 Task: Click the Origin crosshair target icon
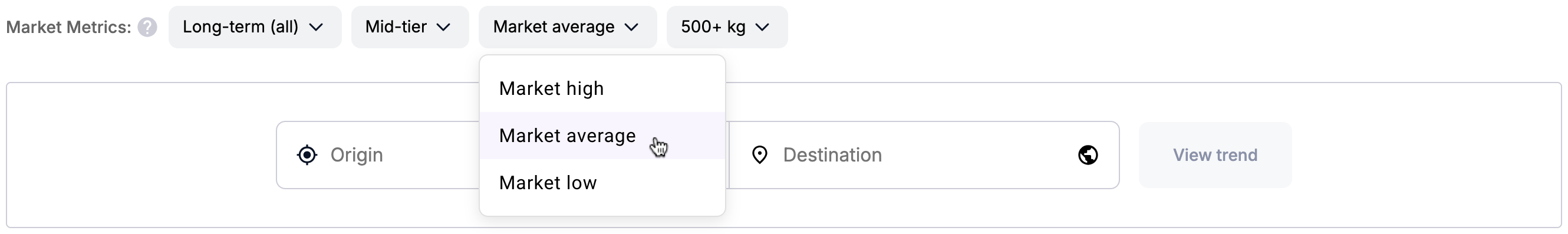click(x=307, y=155)
